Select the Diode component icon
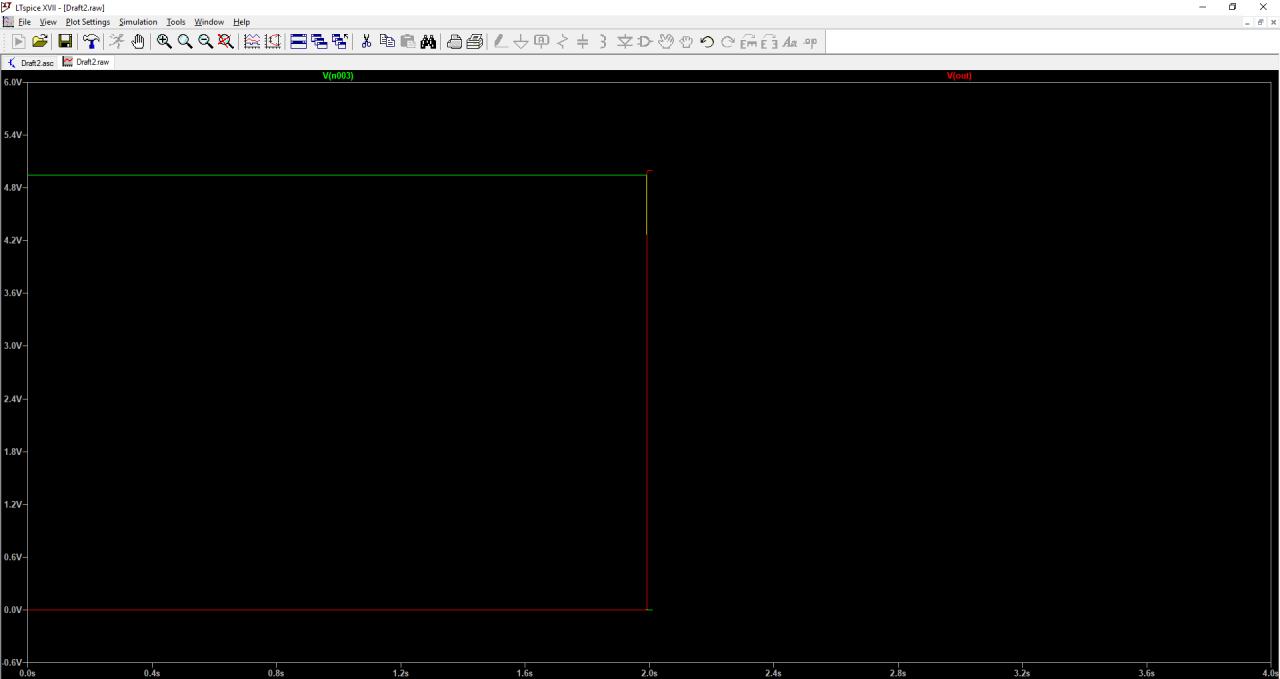The width and height of the screenshot is (1280, 679). coord(625,41)
